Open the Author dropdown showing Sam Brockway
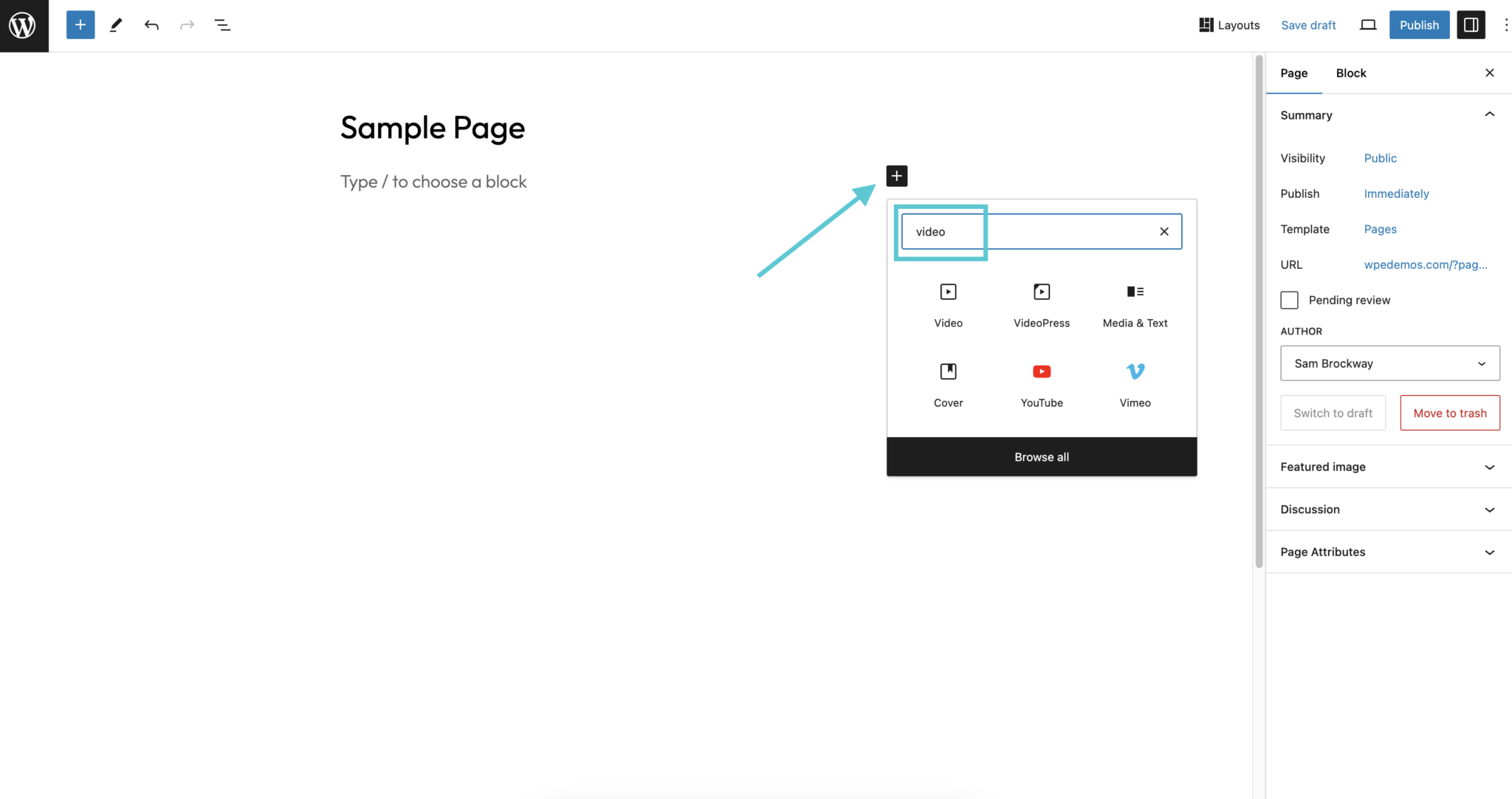This screenshot has height=799, width=1512. [x=1389, y=363]
